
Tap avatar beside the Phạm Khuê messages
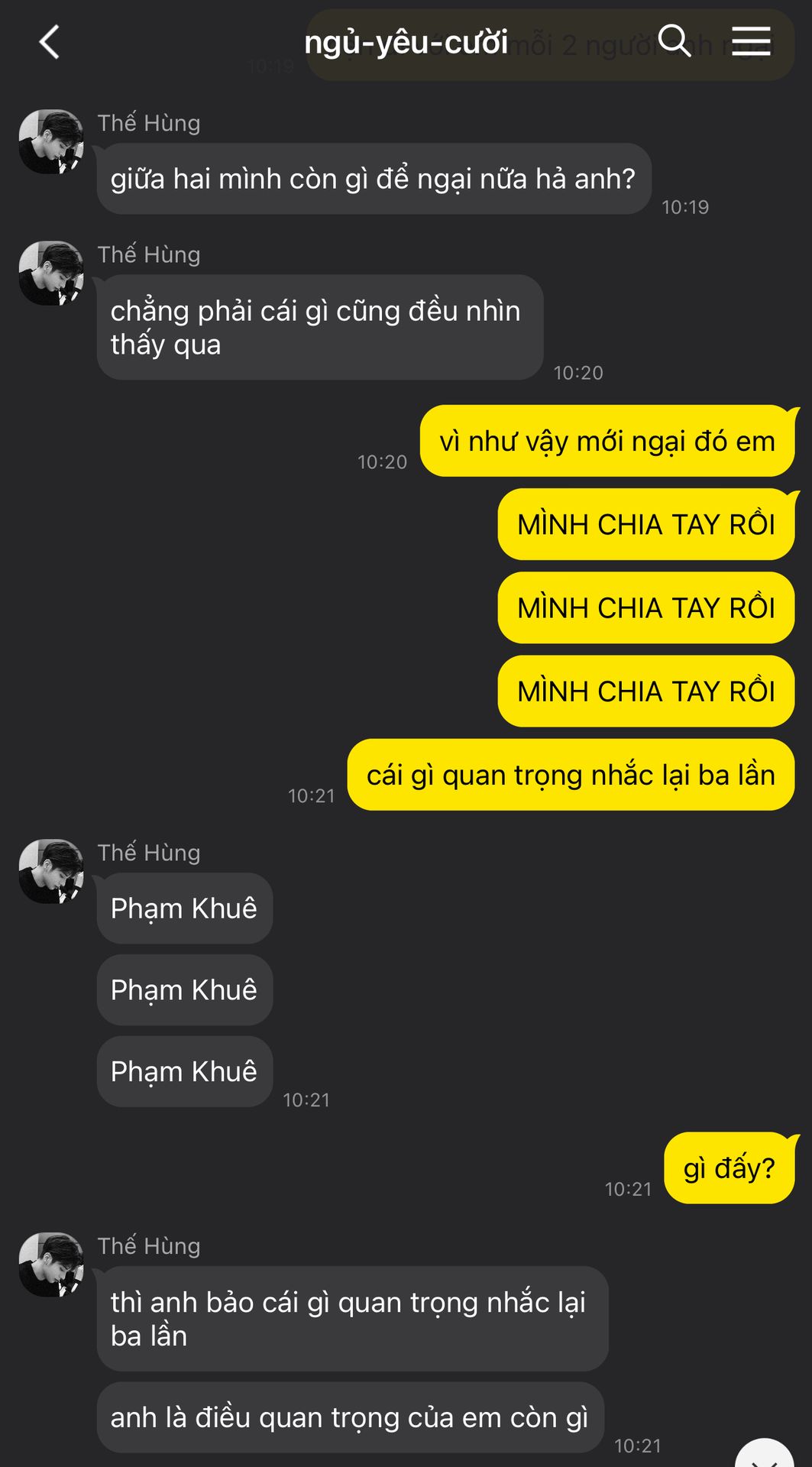(x=51, y=872)
